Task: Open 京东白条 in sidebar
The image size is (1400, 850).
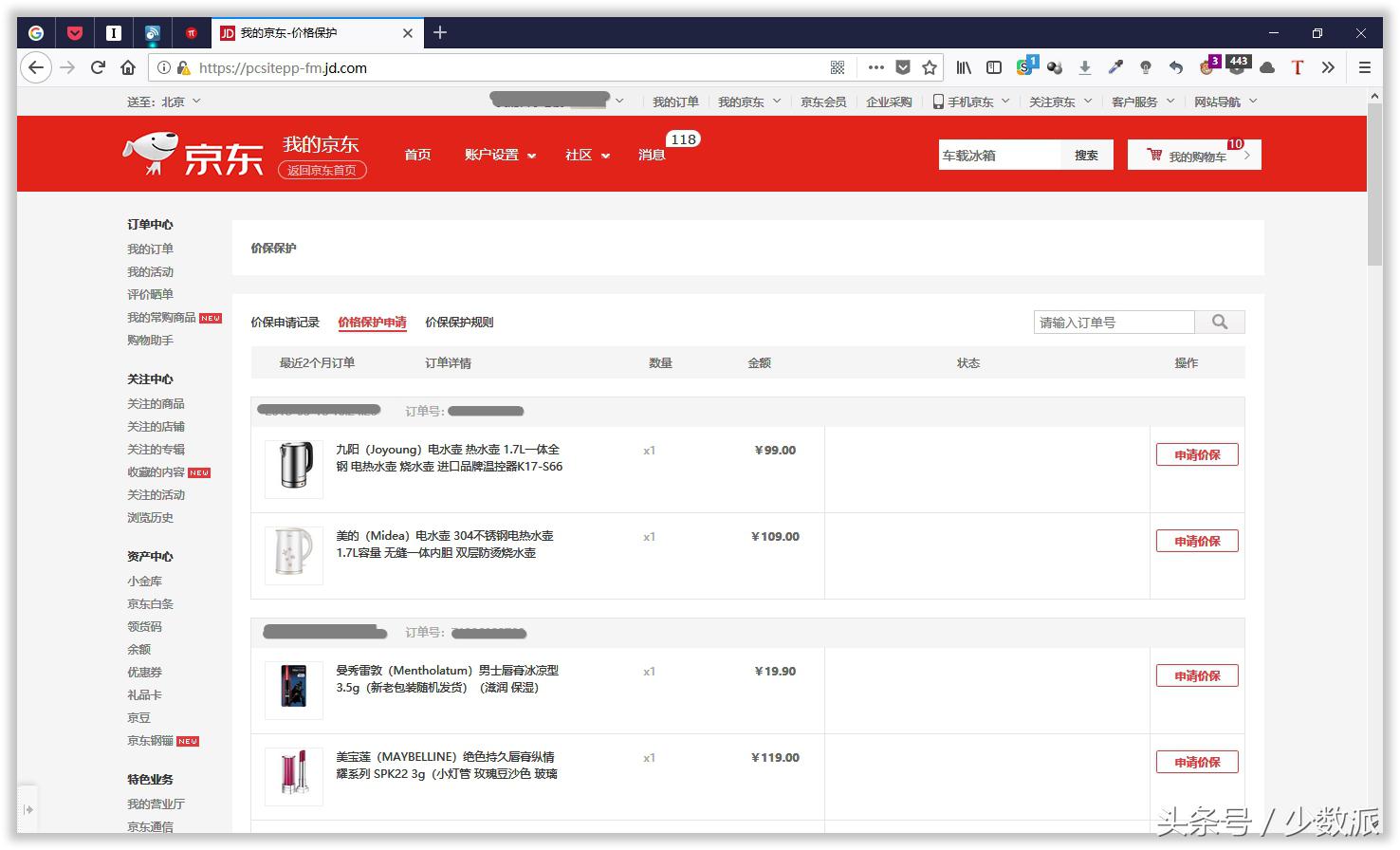Action: pyautogui.click(x=150, y=604)
